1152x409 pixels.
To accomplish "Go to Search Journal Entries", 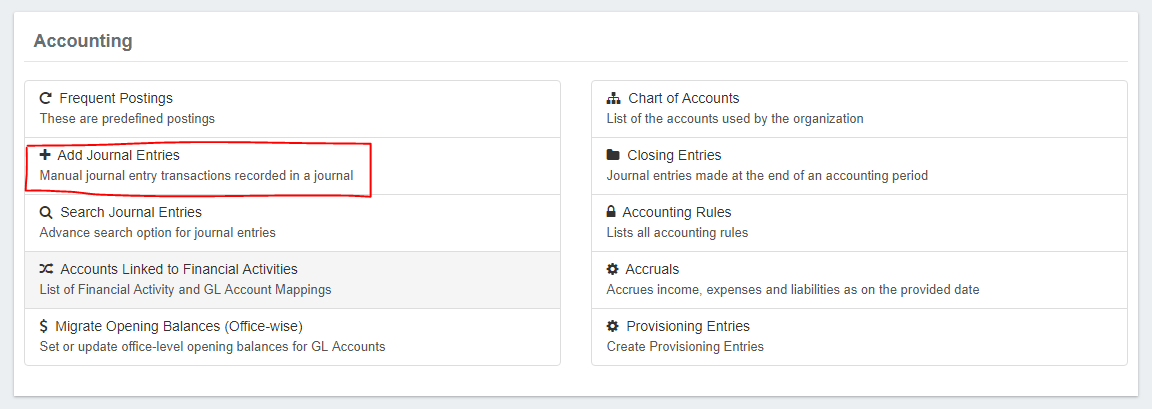I will pyautogui.click(x=131, y=213).
